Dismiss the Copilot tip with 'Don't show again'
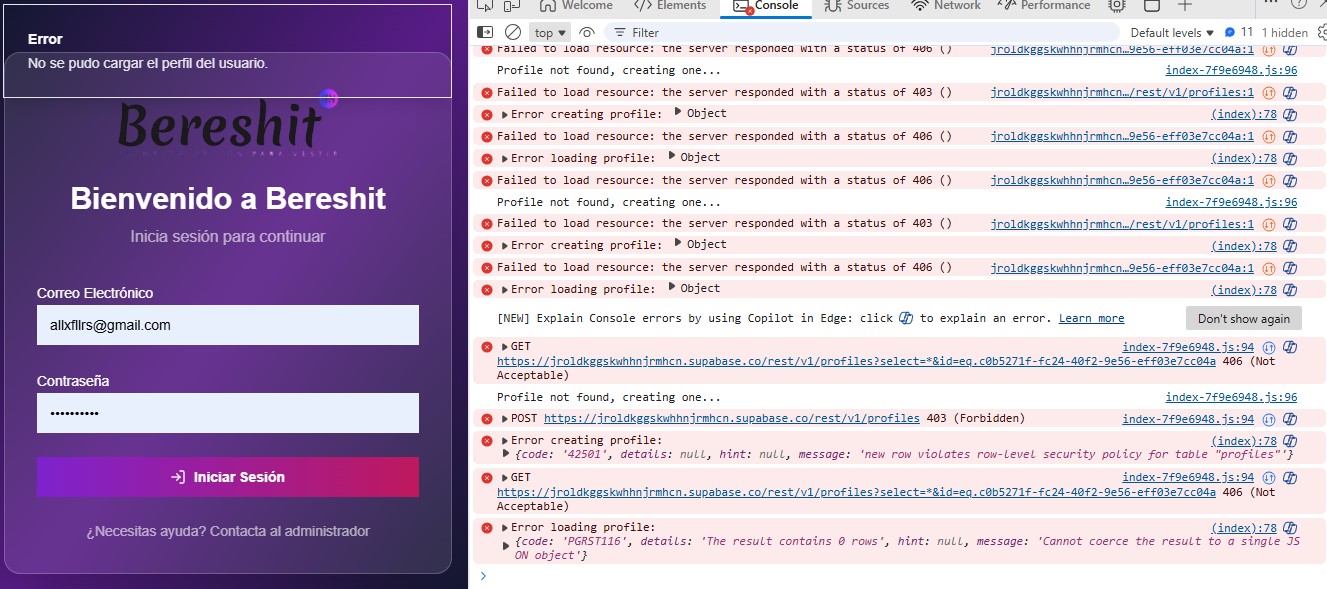Screen dimensions: 1327x589 click(x=1243, y=318)
